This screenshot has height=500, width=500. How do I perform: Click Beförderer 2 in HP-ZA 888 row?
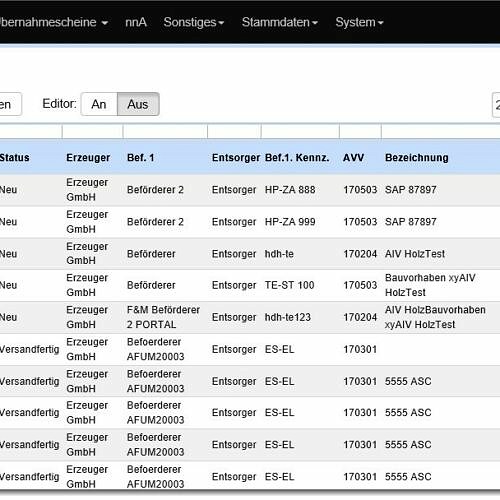pos(155,190)
